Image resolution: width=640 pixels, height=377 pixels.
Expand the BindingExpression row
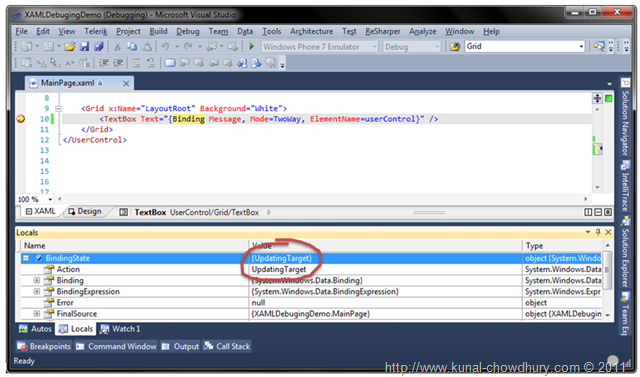pos(37,291)
